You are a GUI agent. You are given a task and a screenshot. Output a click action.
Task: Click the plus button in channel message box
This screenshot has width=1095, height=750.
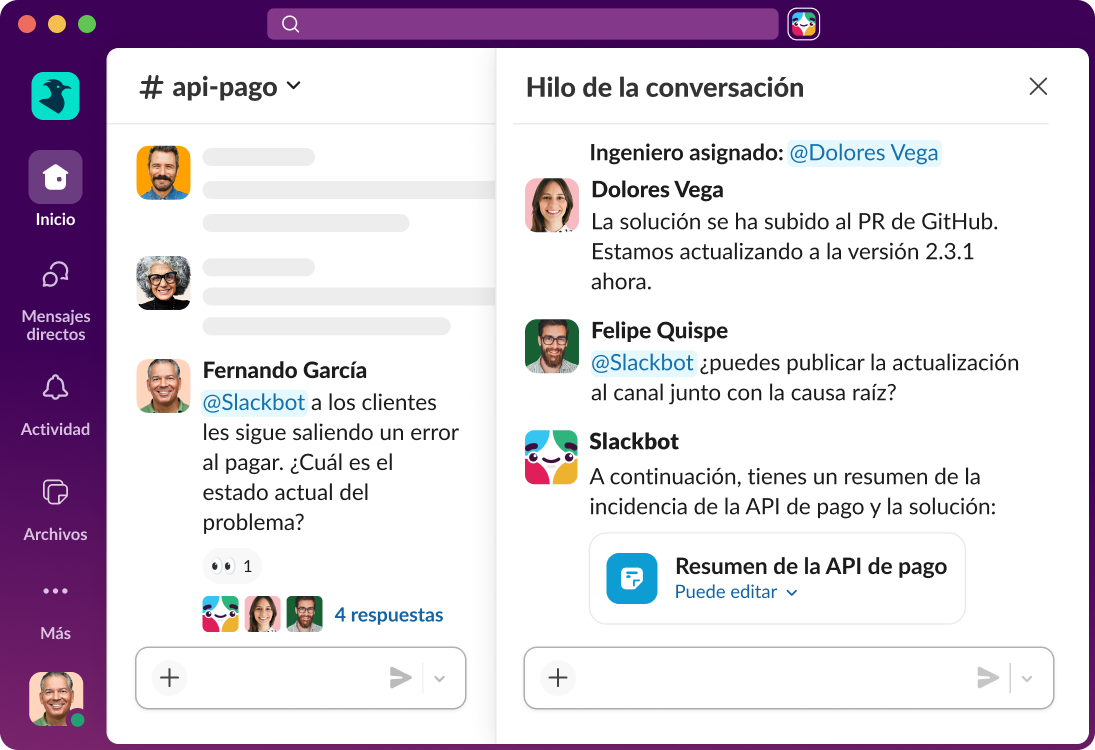point(170,677)
